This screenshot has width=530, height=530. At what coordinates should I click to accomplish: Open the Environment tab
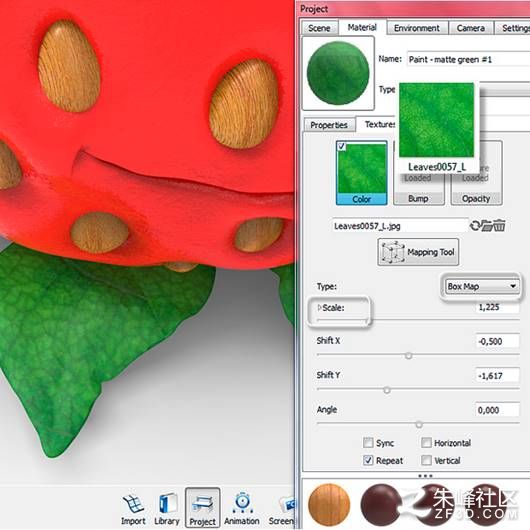point(417,28)
